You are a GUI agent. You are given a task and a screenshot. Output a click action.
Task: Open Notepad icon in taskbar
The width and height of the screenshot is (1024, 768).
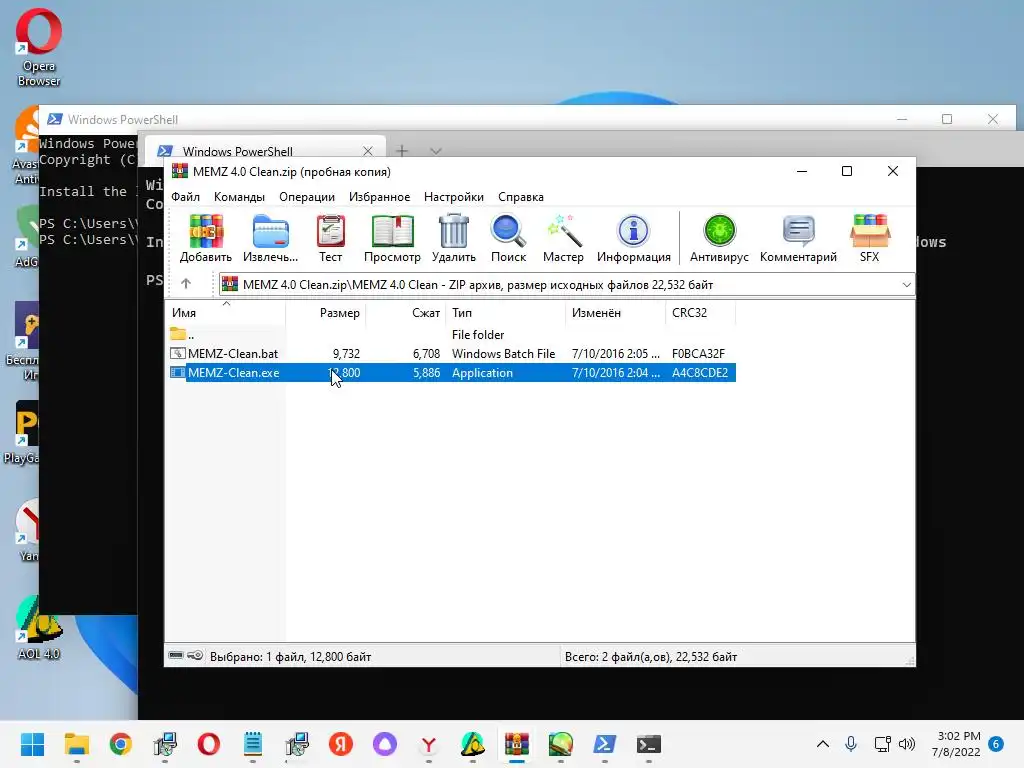[253, 744]
